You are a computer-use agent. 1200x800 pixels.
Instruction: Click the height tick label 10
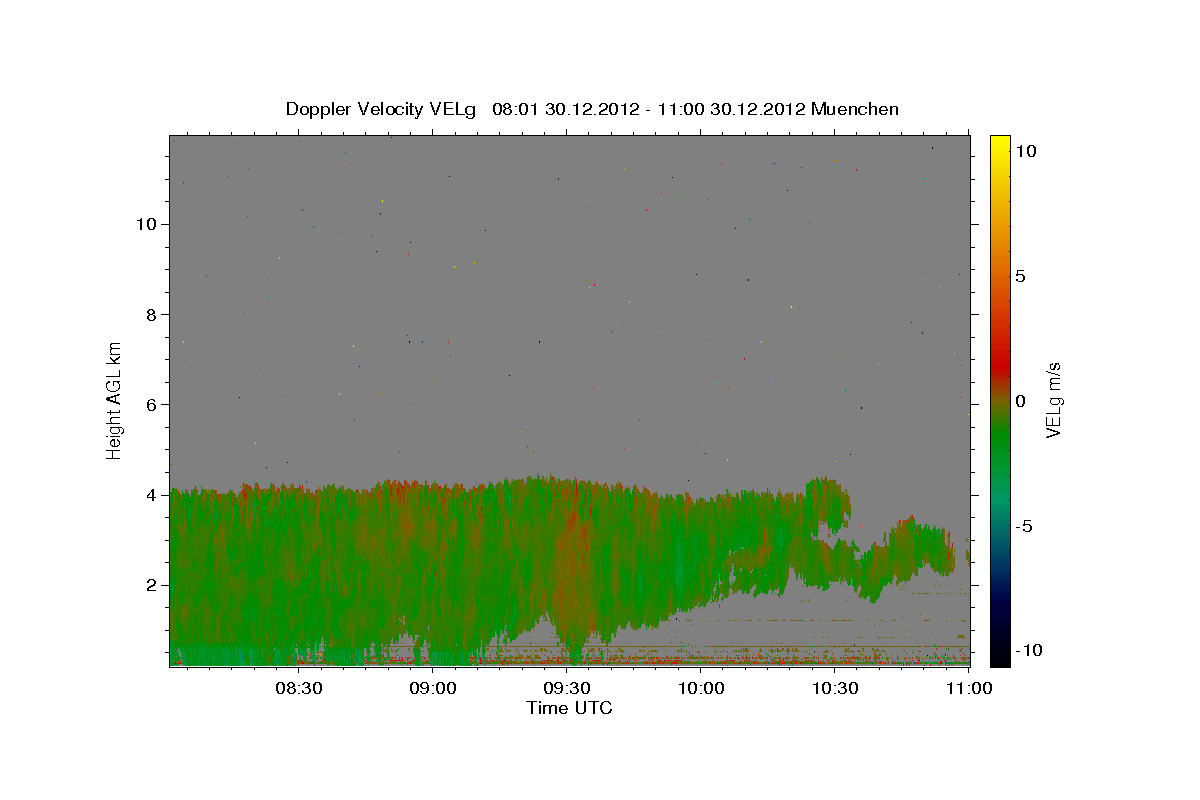[x=146, y=224]
